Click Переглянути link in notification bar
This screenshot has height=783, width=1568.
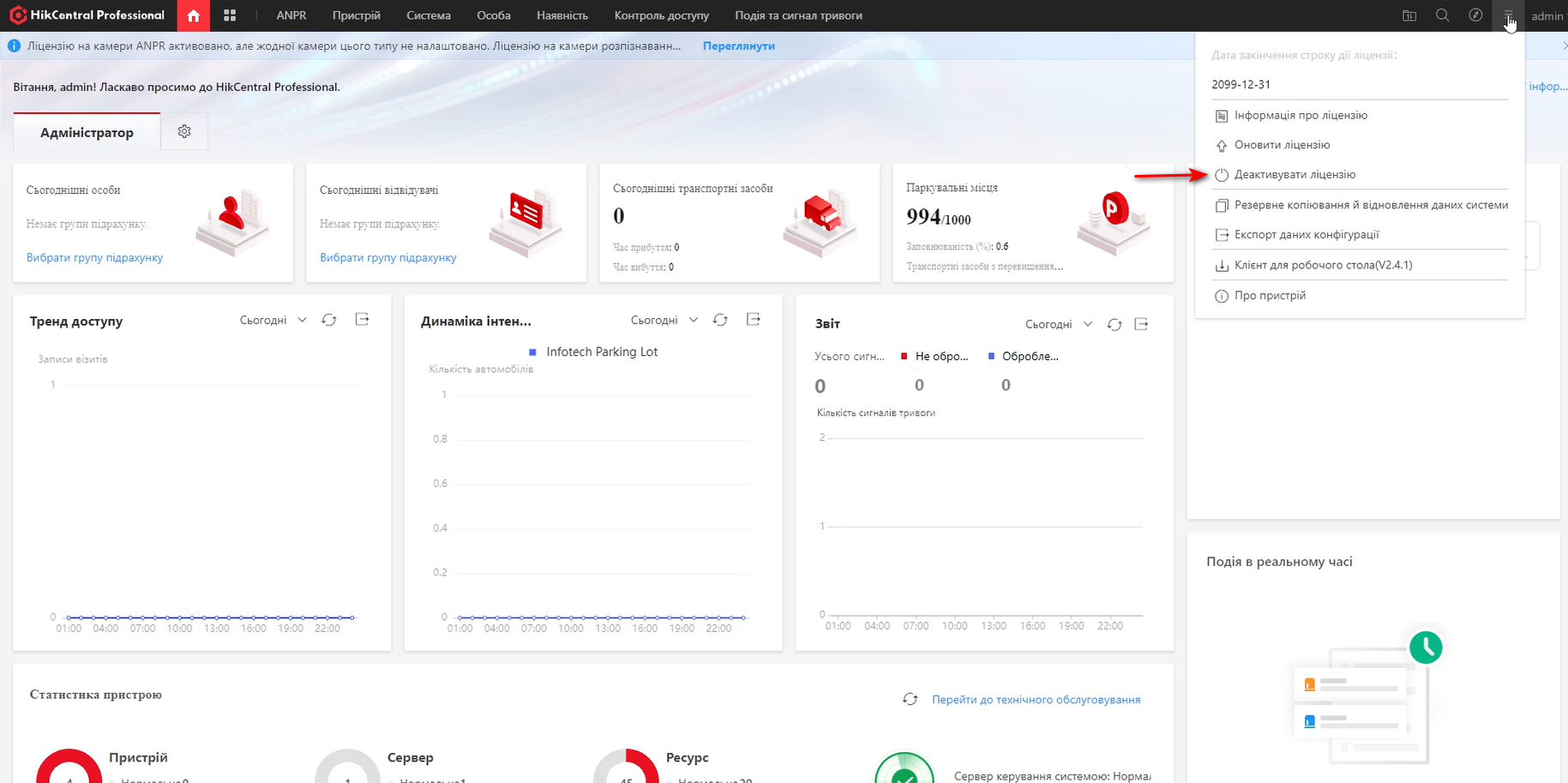click(x=738, y=46)
